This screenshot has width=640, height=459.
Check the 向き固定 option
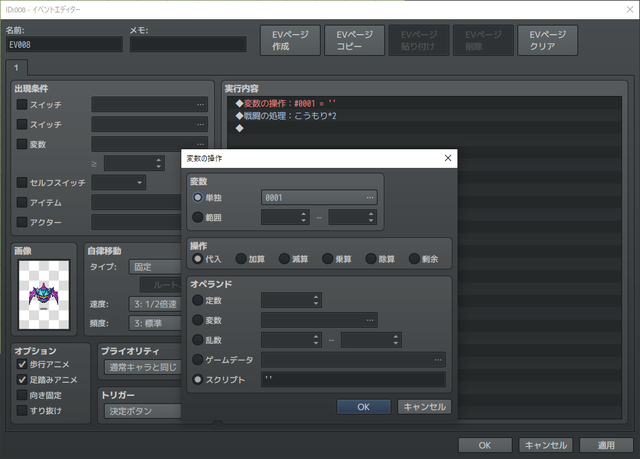click(x=22, y=395)
